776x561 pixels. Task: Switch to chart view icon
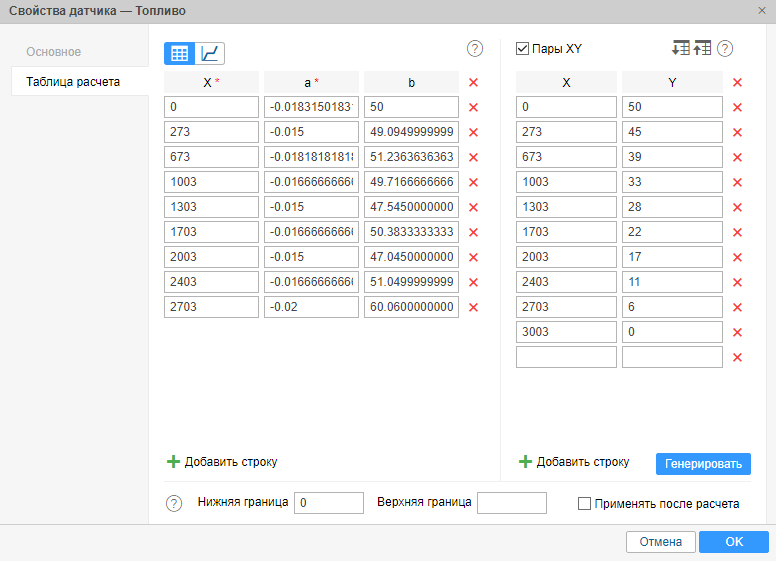pyautogui.click(x=210, y=54)
